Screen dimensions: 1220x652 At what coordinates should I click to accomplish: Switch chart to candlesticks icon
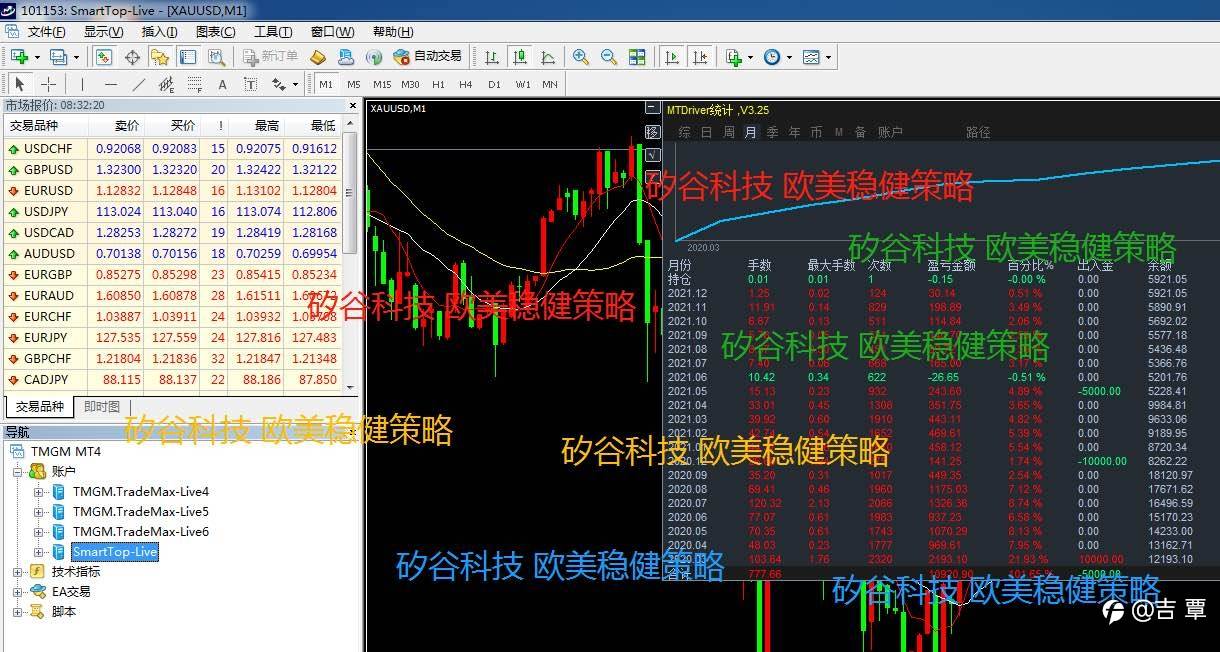coord(519,57)
